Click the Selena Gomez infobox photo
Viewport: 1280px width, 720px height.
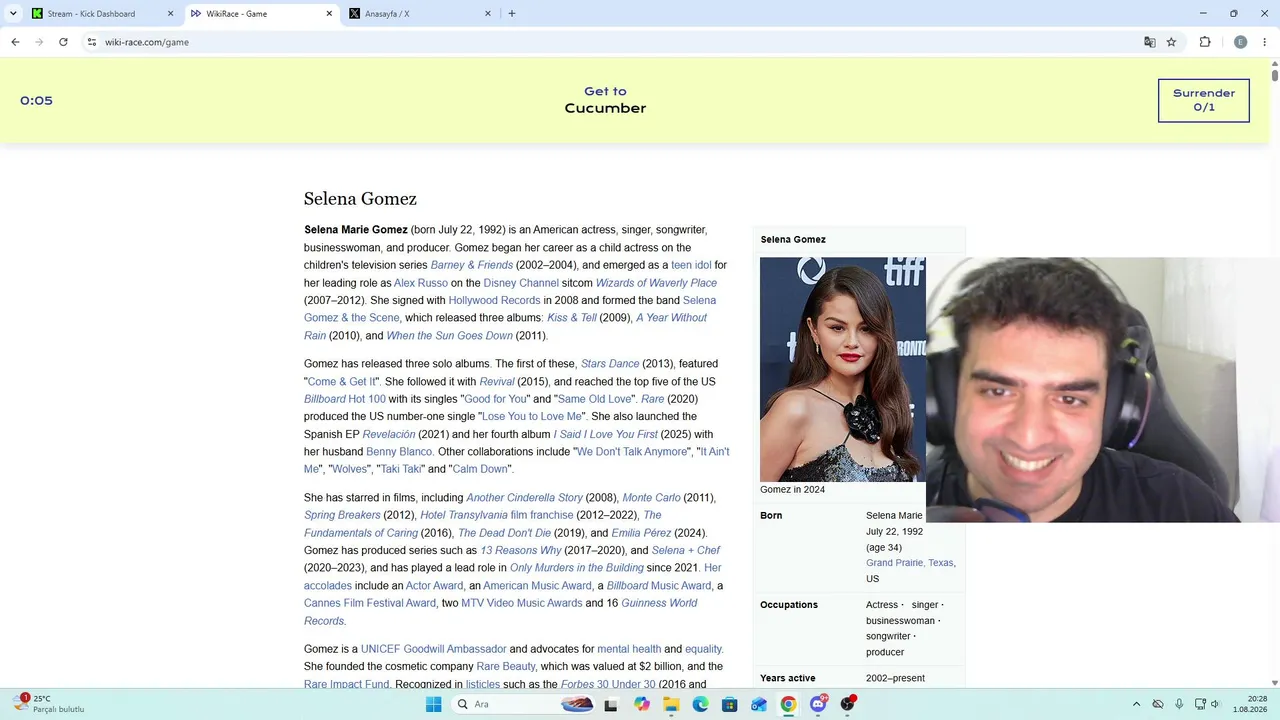[843, 369]
